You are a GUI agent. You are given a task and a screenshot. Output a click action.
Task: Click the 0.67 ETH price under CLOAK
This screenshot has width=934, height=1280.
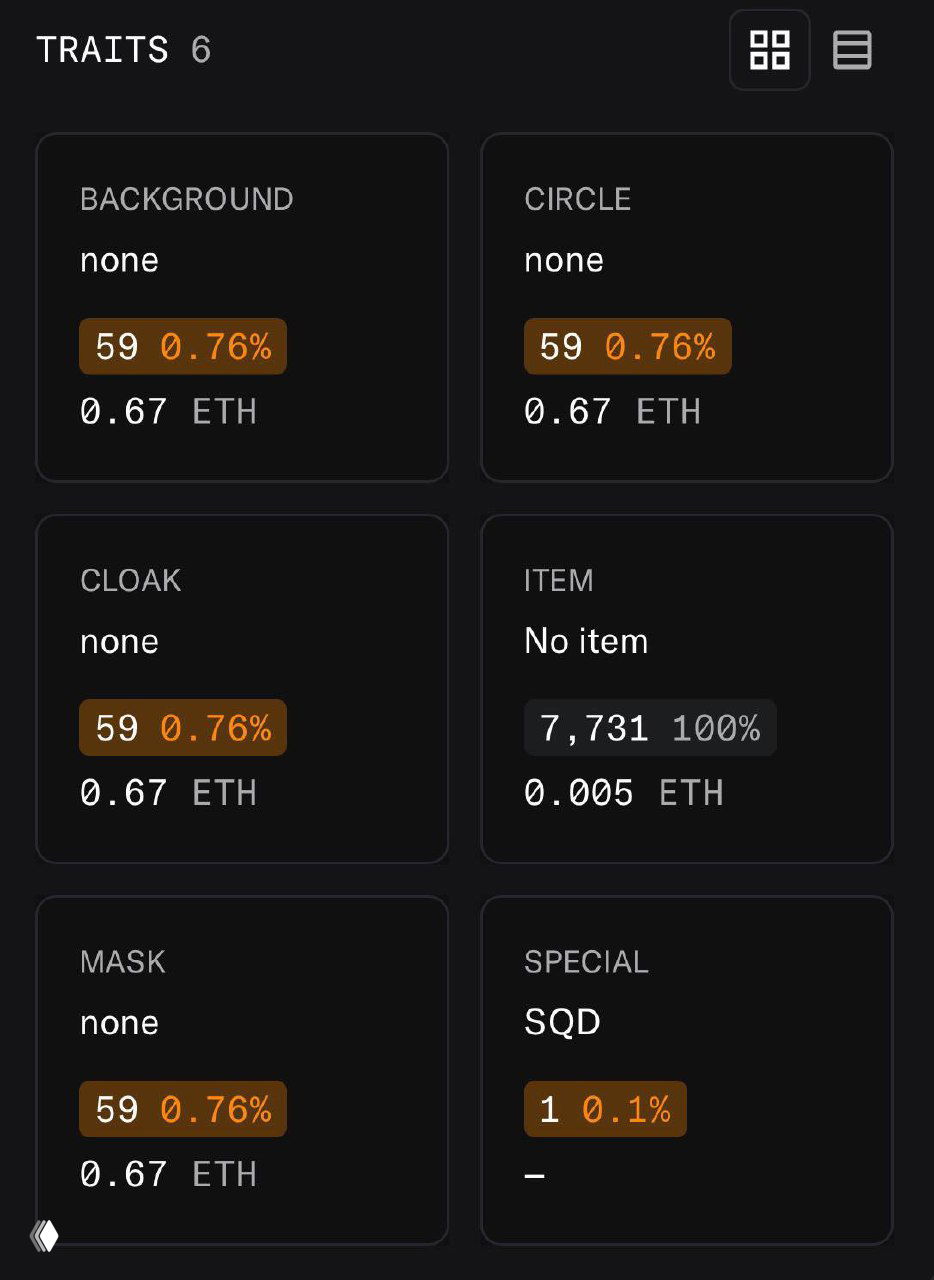(168, 793)
